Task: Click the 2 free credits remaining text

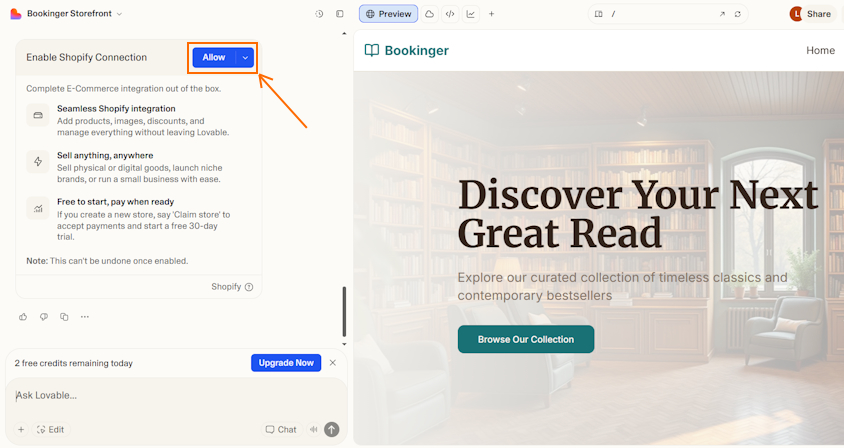Action: pyautogui.click(x=74, y=363)
